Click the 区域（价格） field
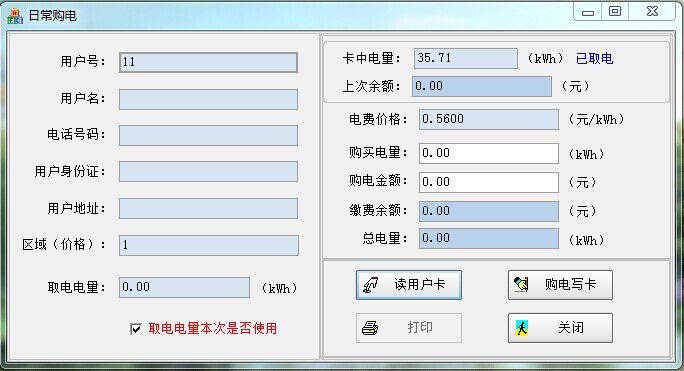The height and width of the screenshot is (371, 684). click(x=209, y=245)
